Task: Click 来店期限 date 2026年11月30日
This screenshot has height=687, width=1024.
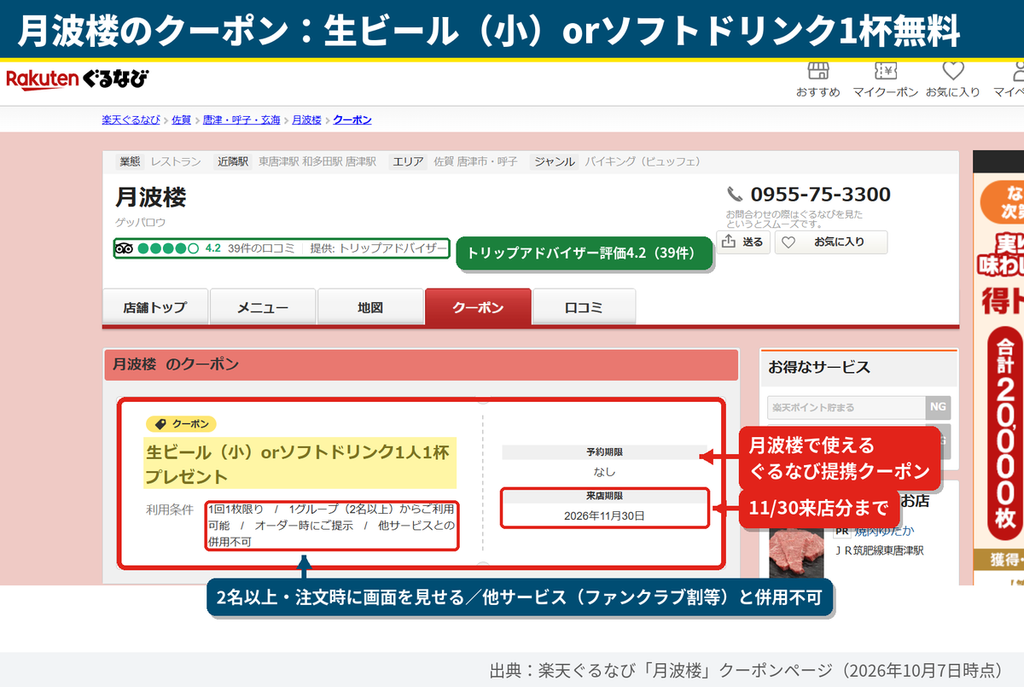Action: pyautogui.click(x=604, y=516)
